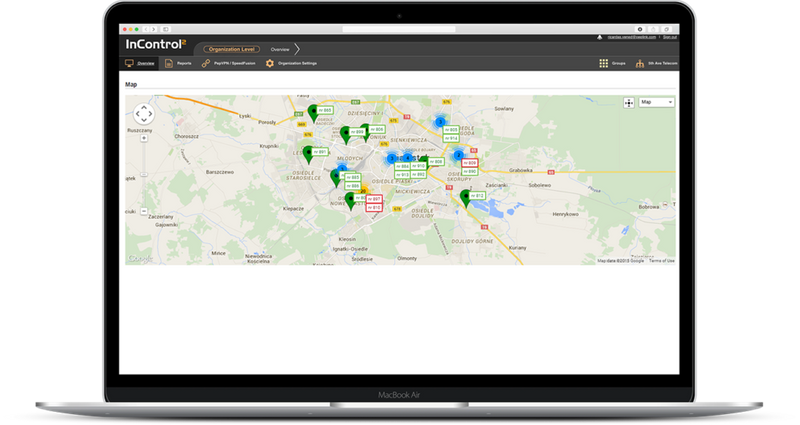Click the green pin for nr 865

point(313,112)
